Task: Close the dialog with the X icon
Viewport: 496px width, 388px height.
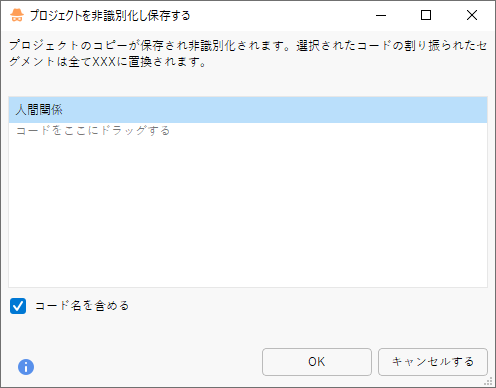Action: pos(472,15)
